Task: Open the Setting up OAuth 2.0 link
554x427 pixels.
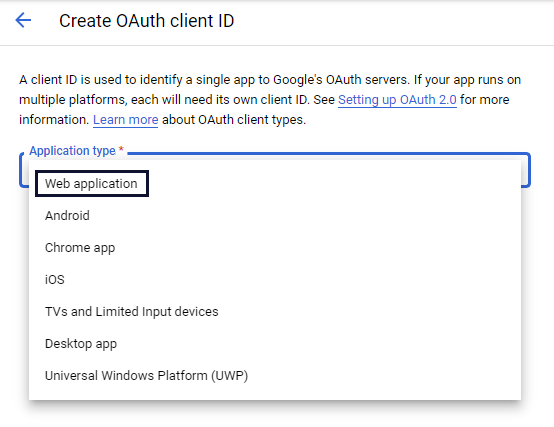Action: pos(397,100)
